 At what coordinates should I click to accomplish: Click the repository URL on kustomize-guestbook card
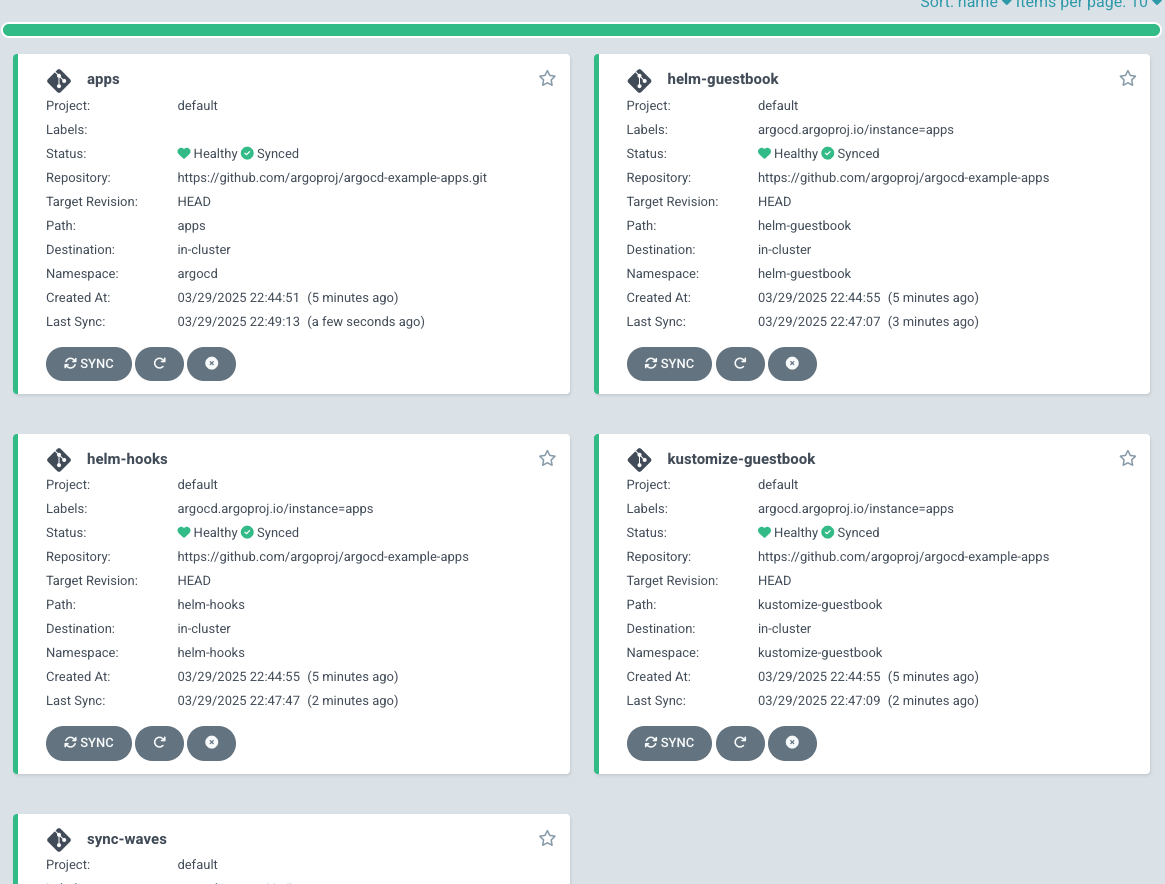[903, 556]
